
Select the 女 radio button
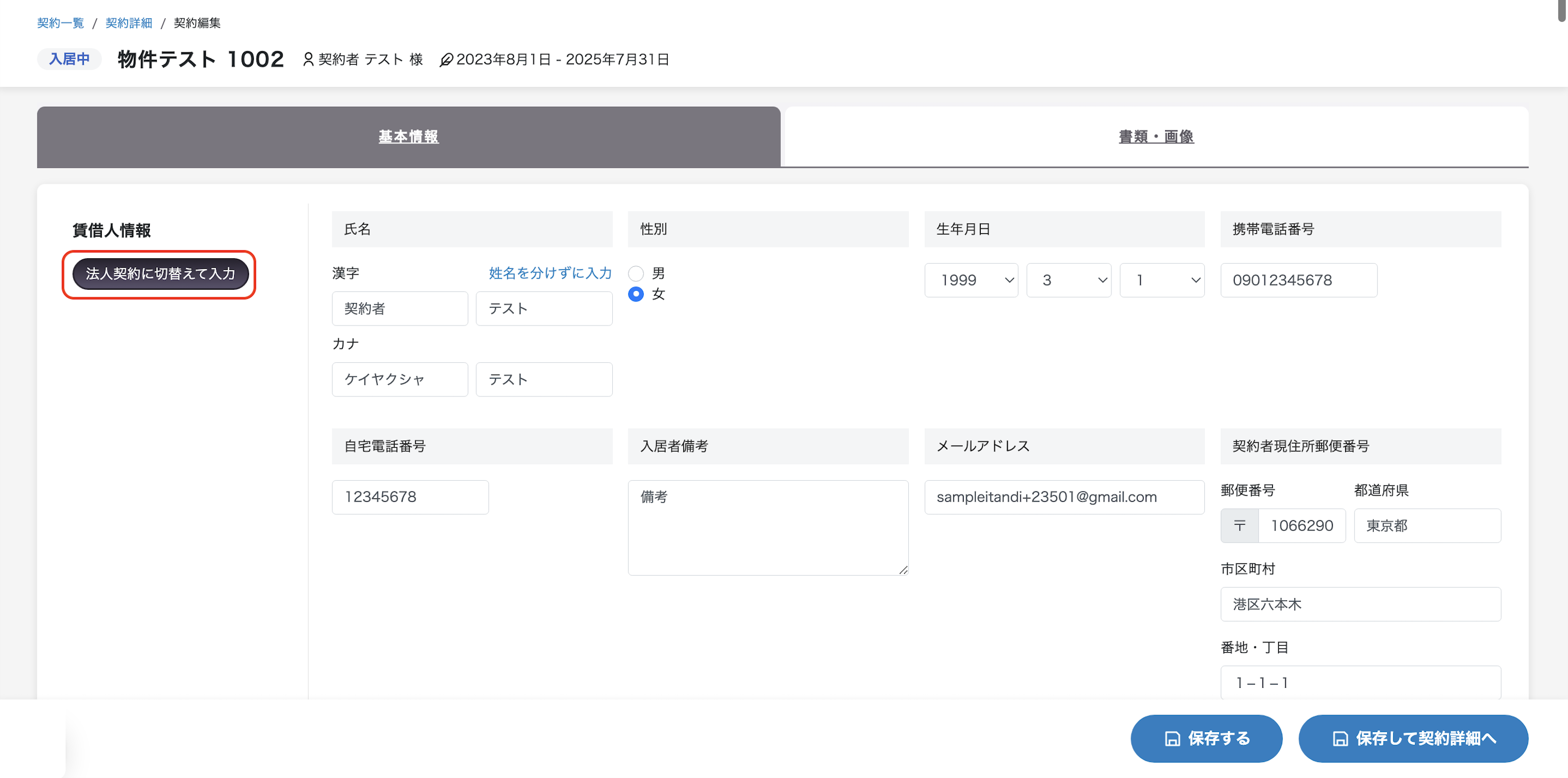coord(636,294)
